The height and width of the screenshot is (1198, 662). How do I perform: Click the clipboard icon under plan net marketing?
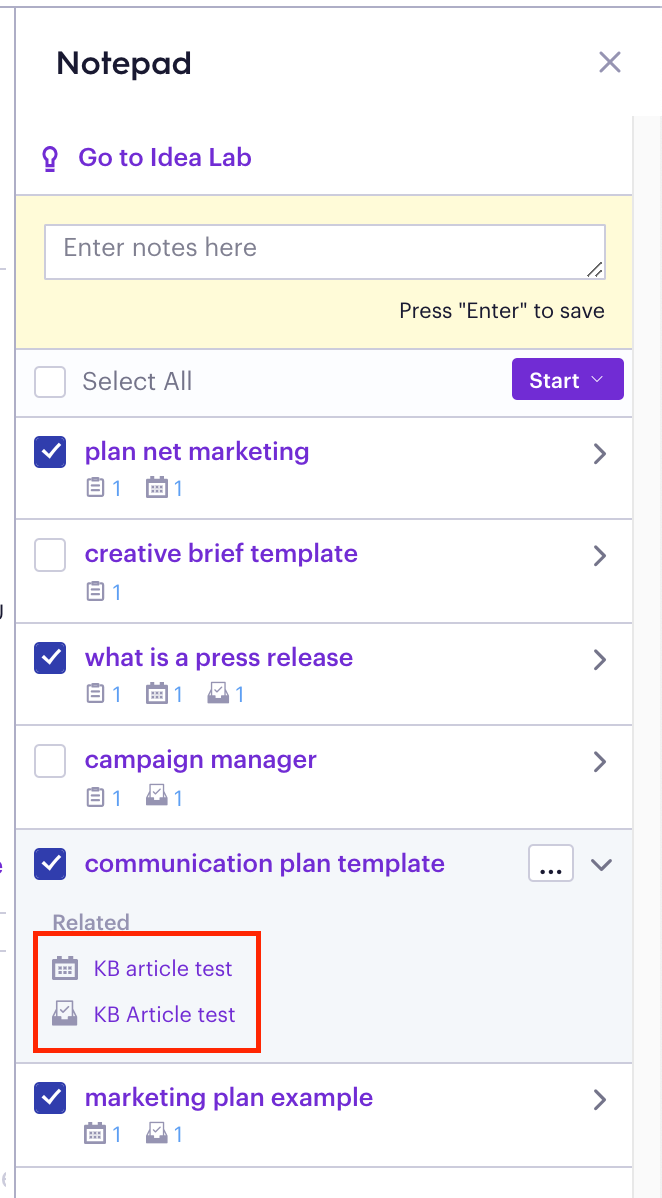click(x=95, y=488)
